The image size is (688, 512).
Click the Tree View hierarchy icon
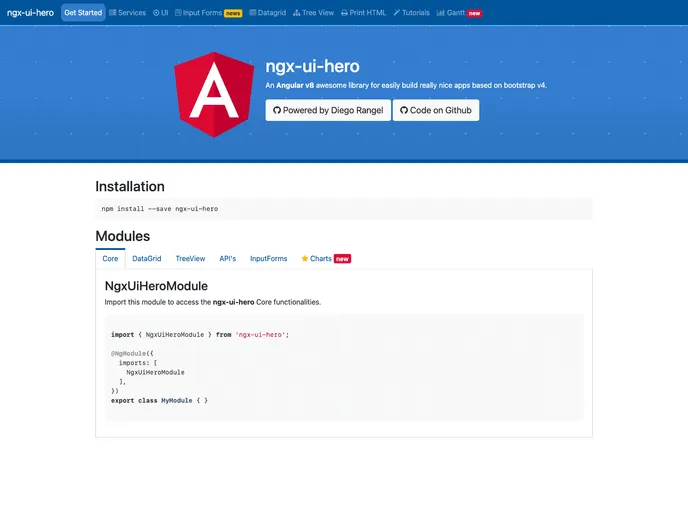297,13
